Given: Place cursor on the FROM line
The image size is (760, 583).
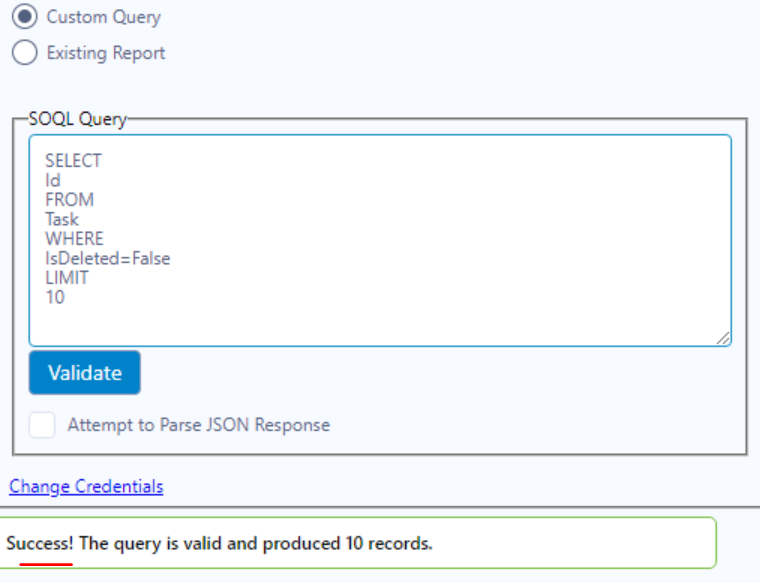Looking at the screenshot, I should (x=69, y=200).
